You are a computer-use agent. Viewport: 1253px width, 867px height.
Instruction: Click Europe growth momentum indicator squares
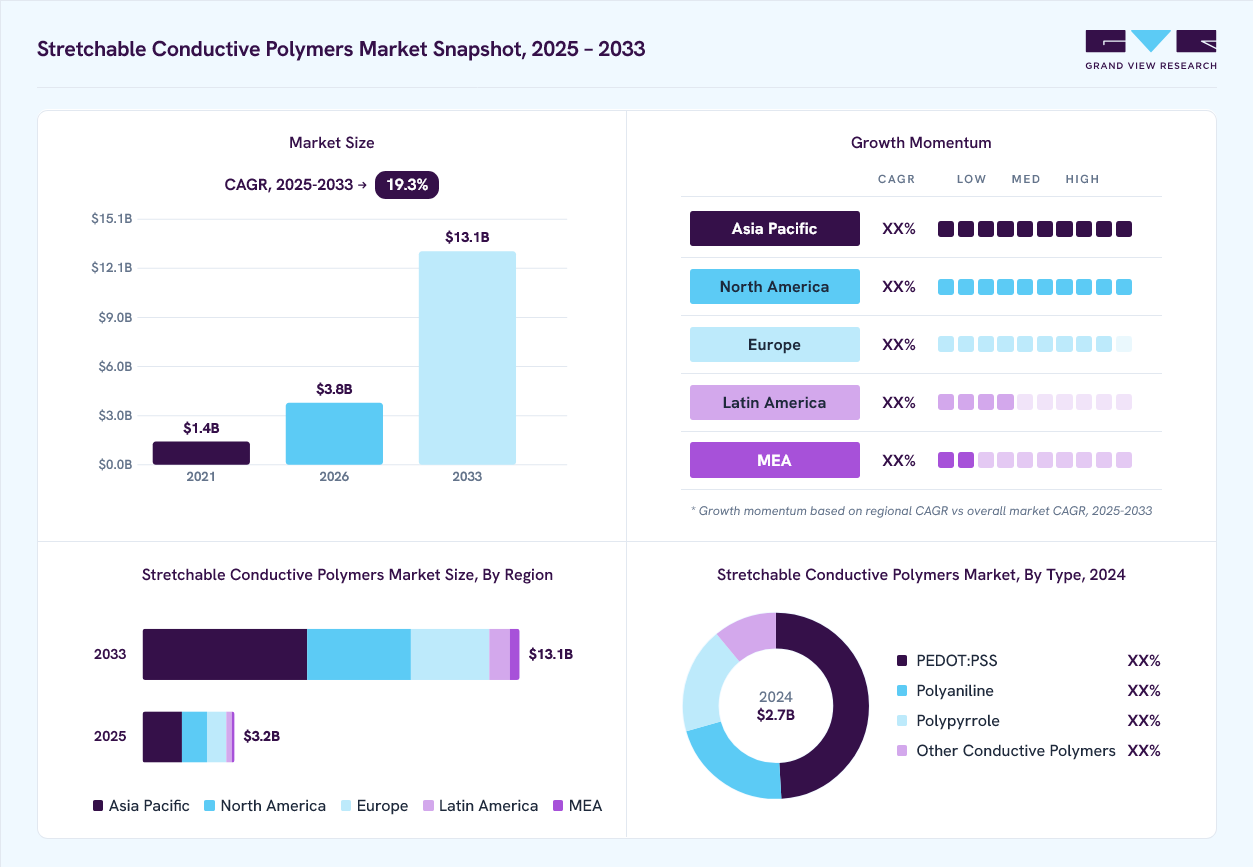click(1035, 344)
